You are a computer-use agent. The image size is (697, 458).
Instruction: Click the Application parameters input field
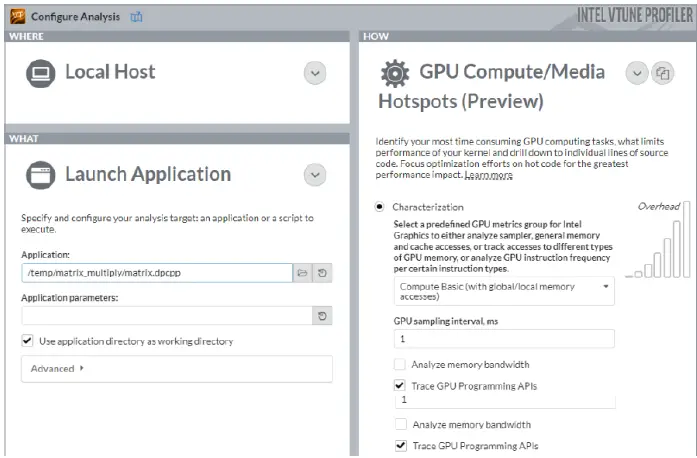[x=167, y=316]
